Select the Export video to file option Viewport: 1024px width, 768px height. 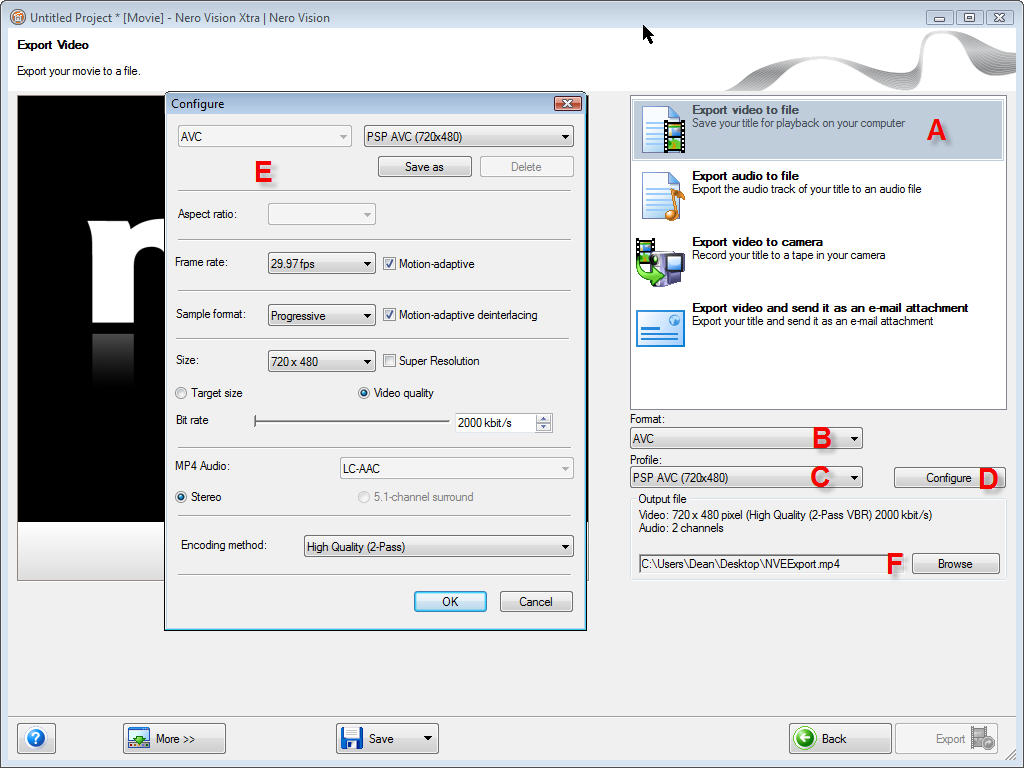pos(818,129)
